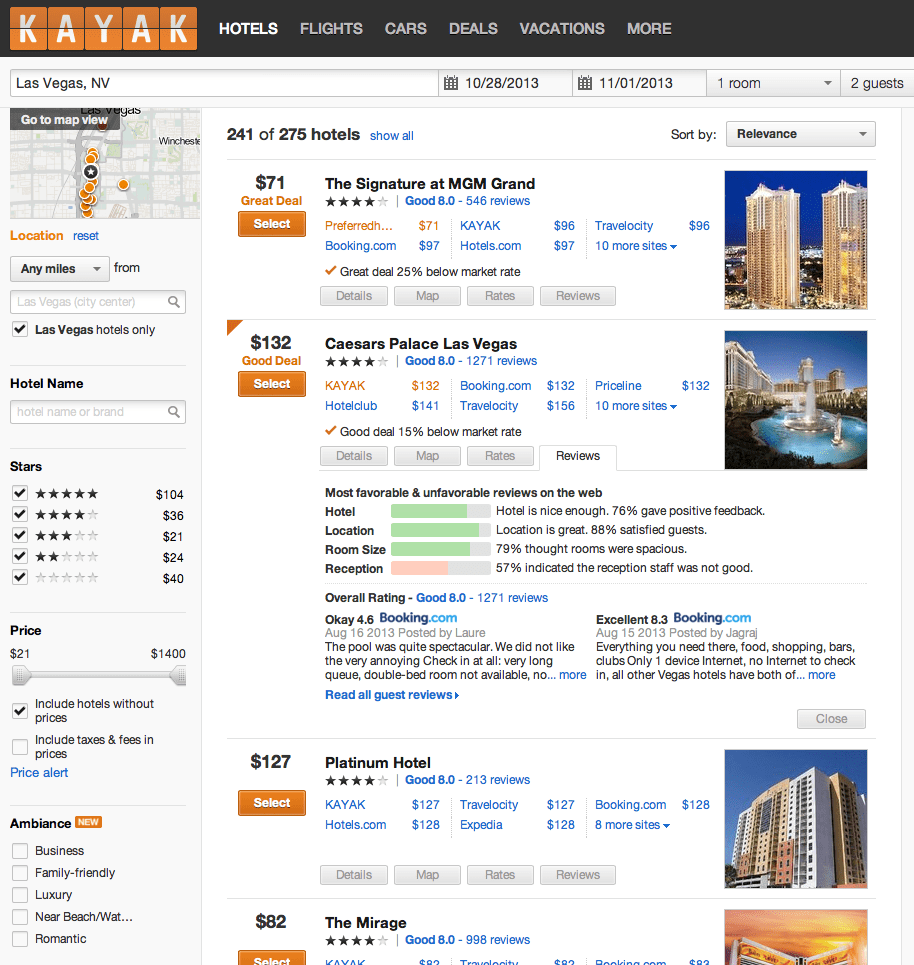Check the Family-friendly ambiance filter
Viewport: 914px width, 965px height.
click(x=20, y=873)
